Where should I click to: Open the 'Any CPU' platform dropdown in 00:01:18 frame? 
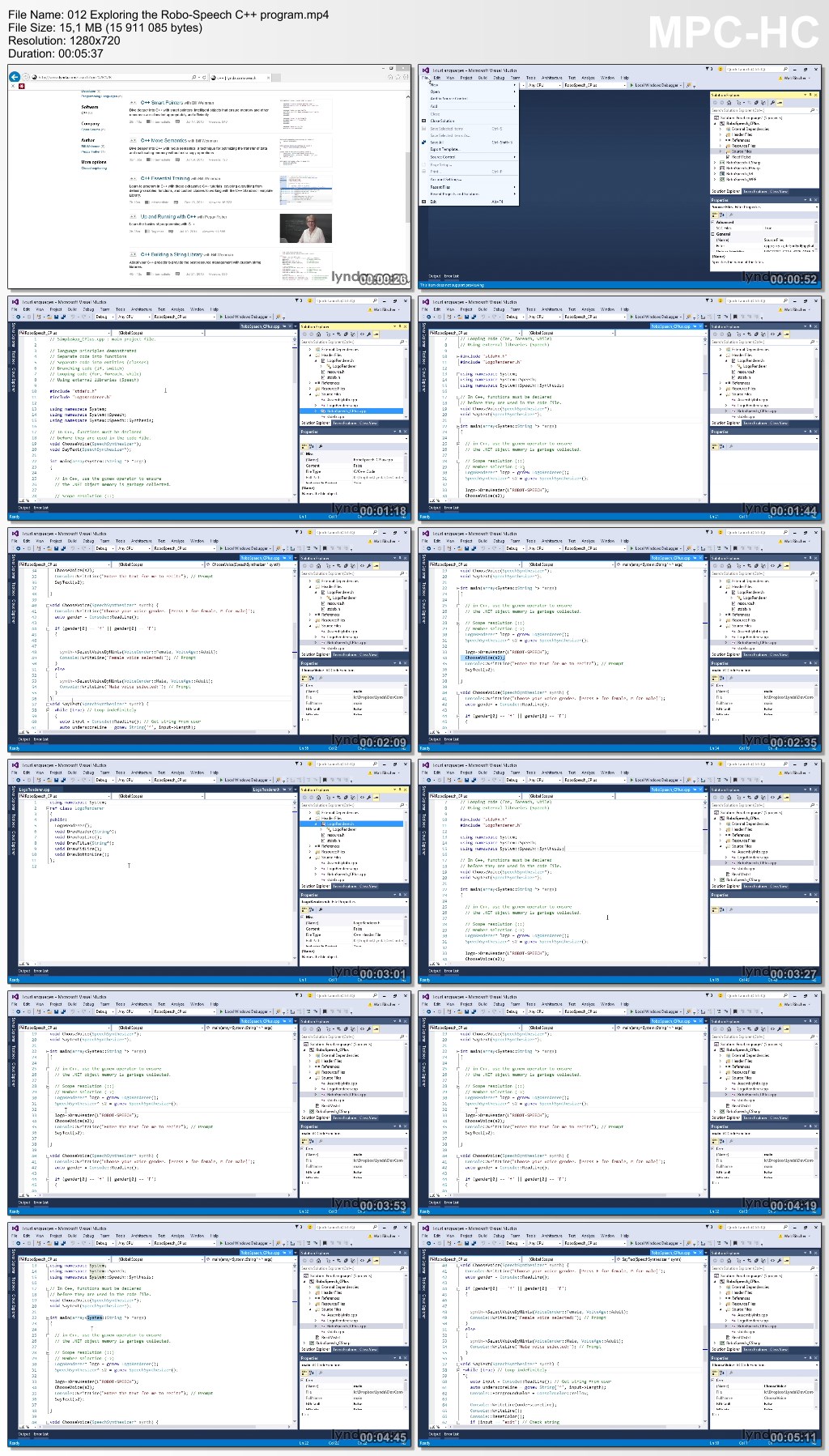134,316
